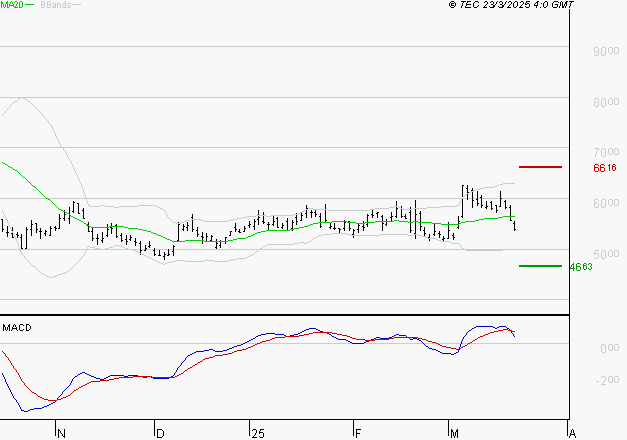Screen dimensions: 627x440
Task: Select the 6000 price axis label
Action: (604, 203)
